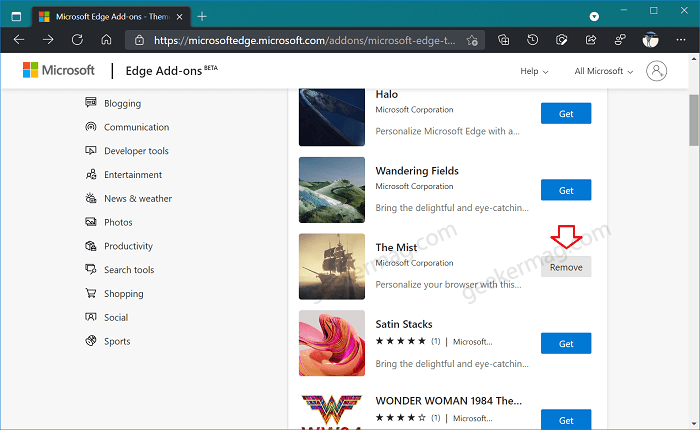
Task: Open the Photos category
Action: (118, 222)
